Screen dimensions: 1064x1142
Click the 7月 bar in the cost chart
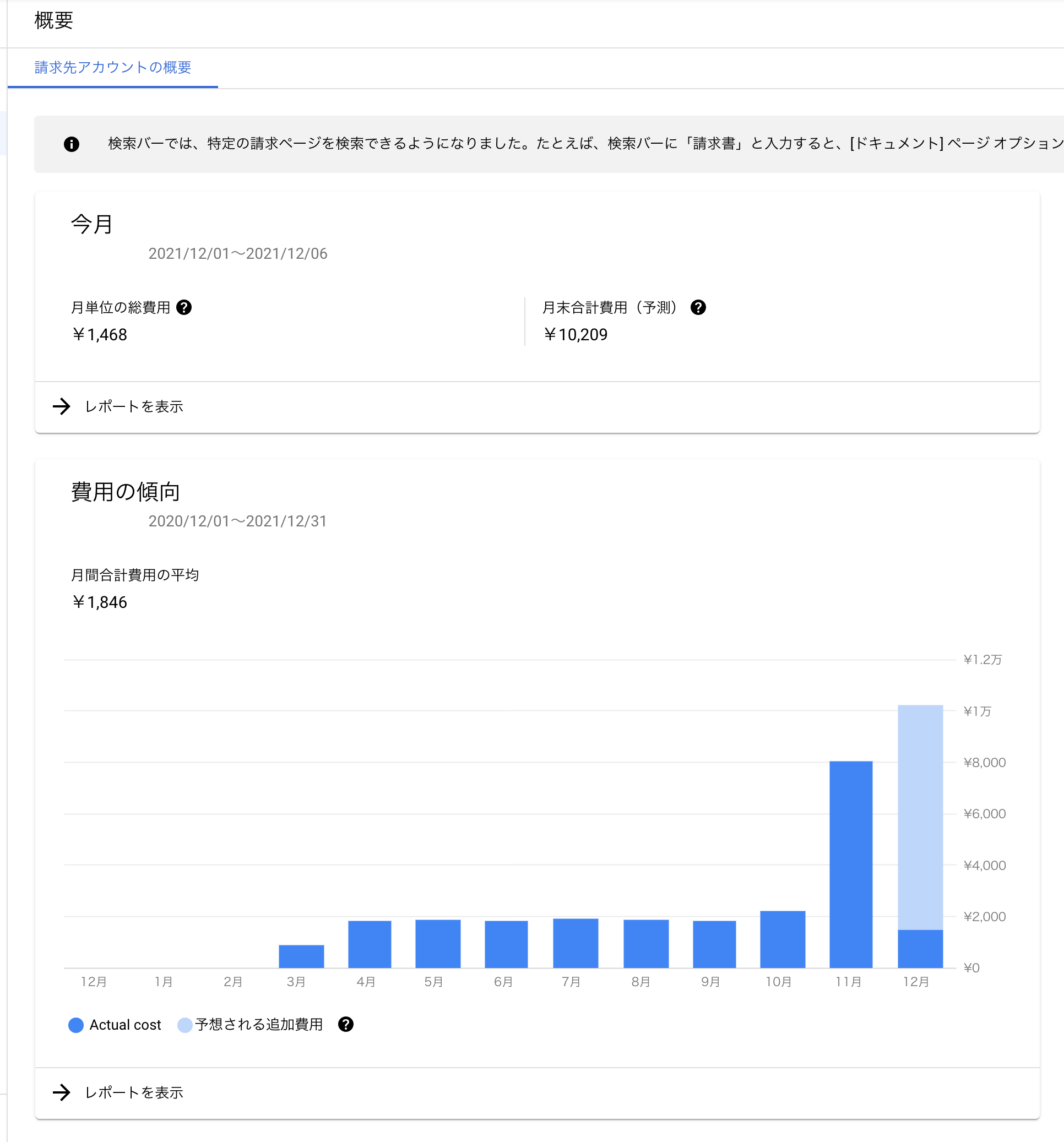(576, 943)
